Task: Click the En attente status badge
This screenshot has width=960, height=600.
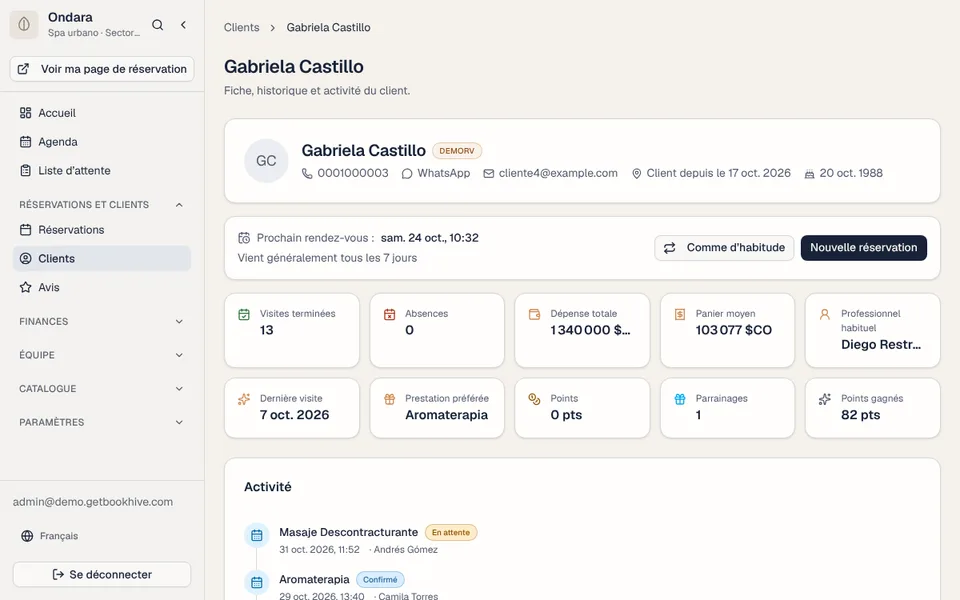Action: pyautogui.click(x=451, y=533)
